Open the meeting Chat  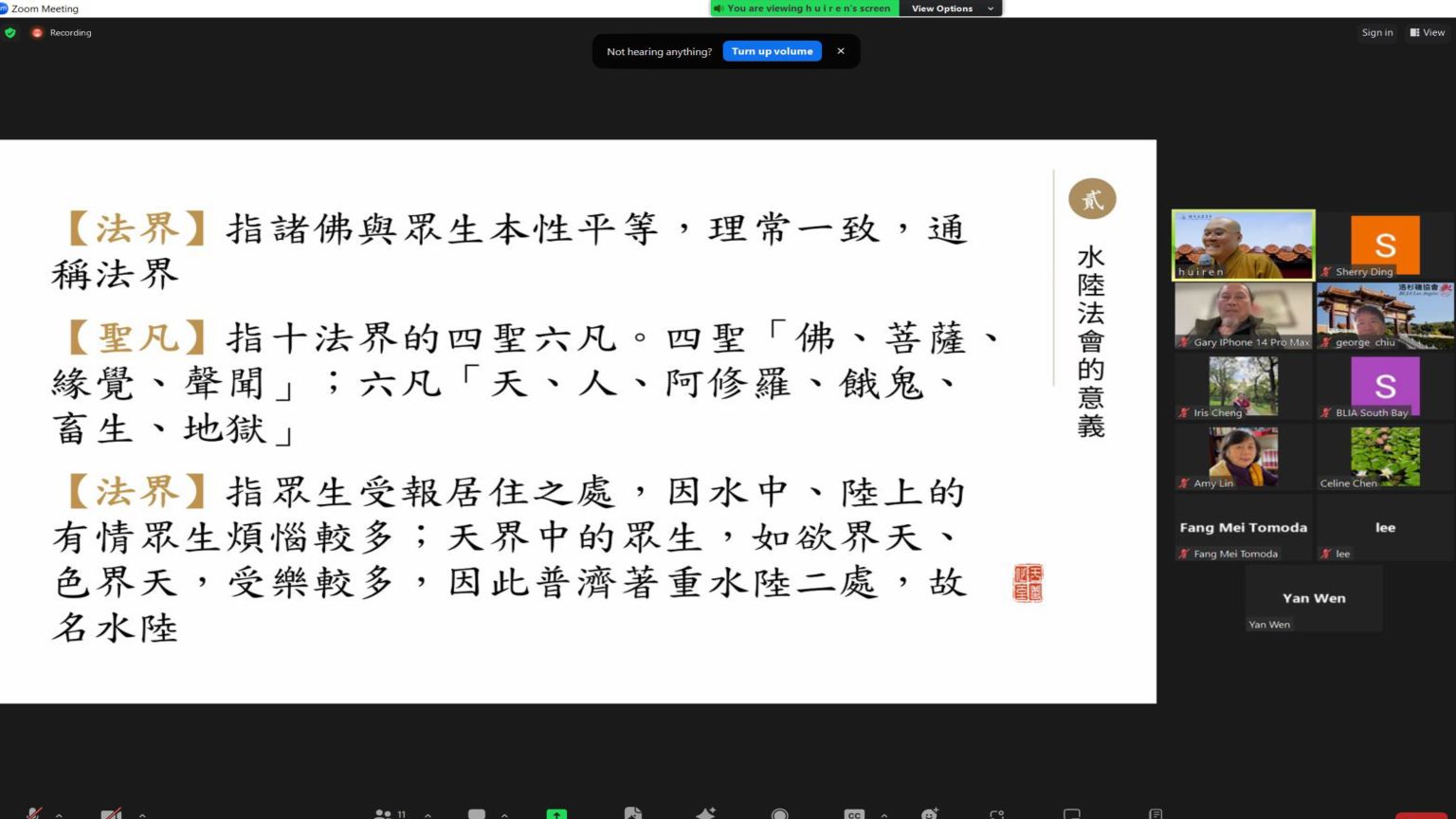[476, 813]
